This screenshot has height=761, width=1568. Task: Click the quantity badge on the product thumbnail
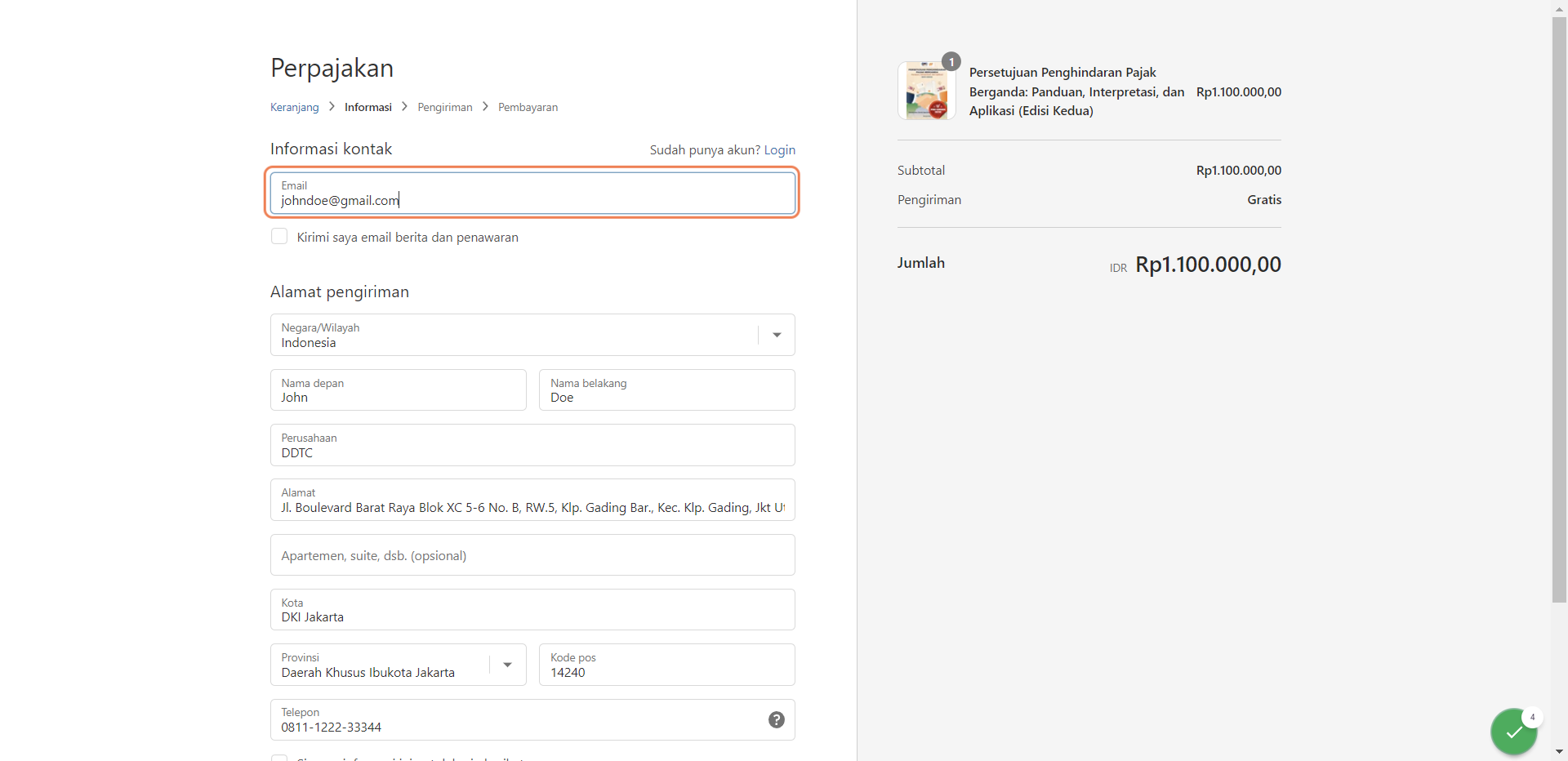951,62
